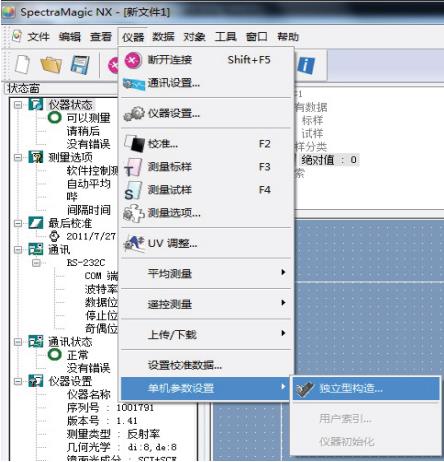Select the 间隔时间 tree row
444x462 pixels.
[x=88, y=210]
